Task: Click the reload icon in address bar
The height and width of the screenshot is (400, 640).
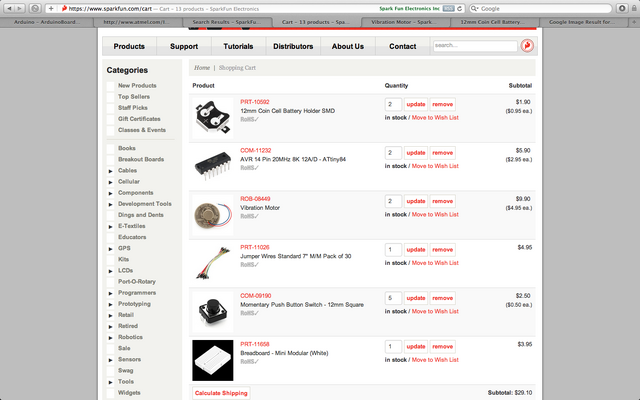Action: 460,9
